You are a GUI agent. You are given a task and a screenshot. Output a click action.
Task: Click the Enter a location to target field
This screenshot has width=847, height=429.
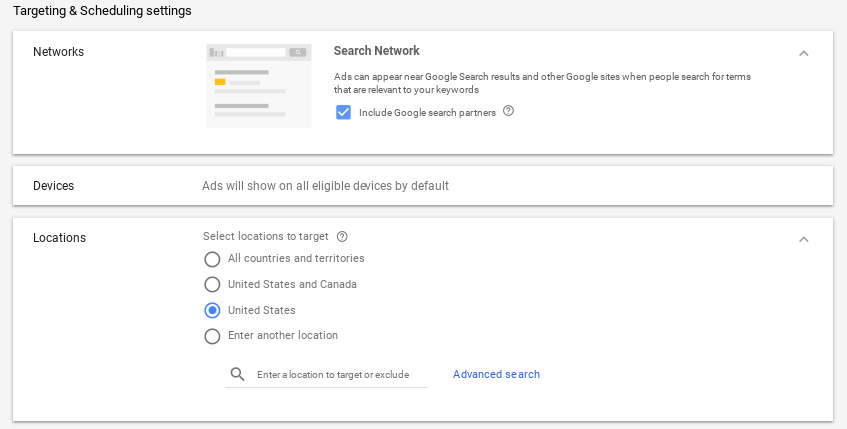pos(333,375)
